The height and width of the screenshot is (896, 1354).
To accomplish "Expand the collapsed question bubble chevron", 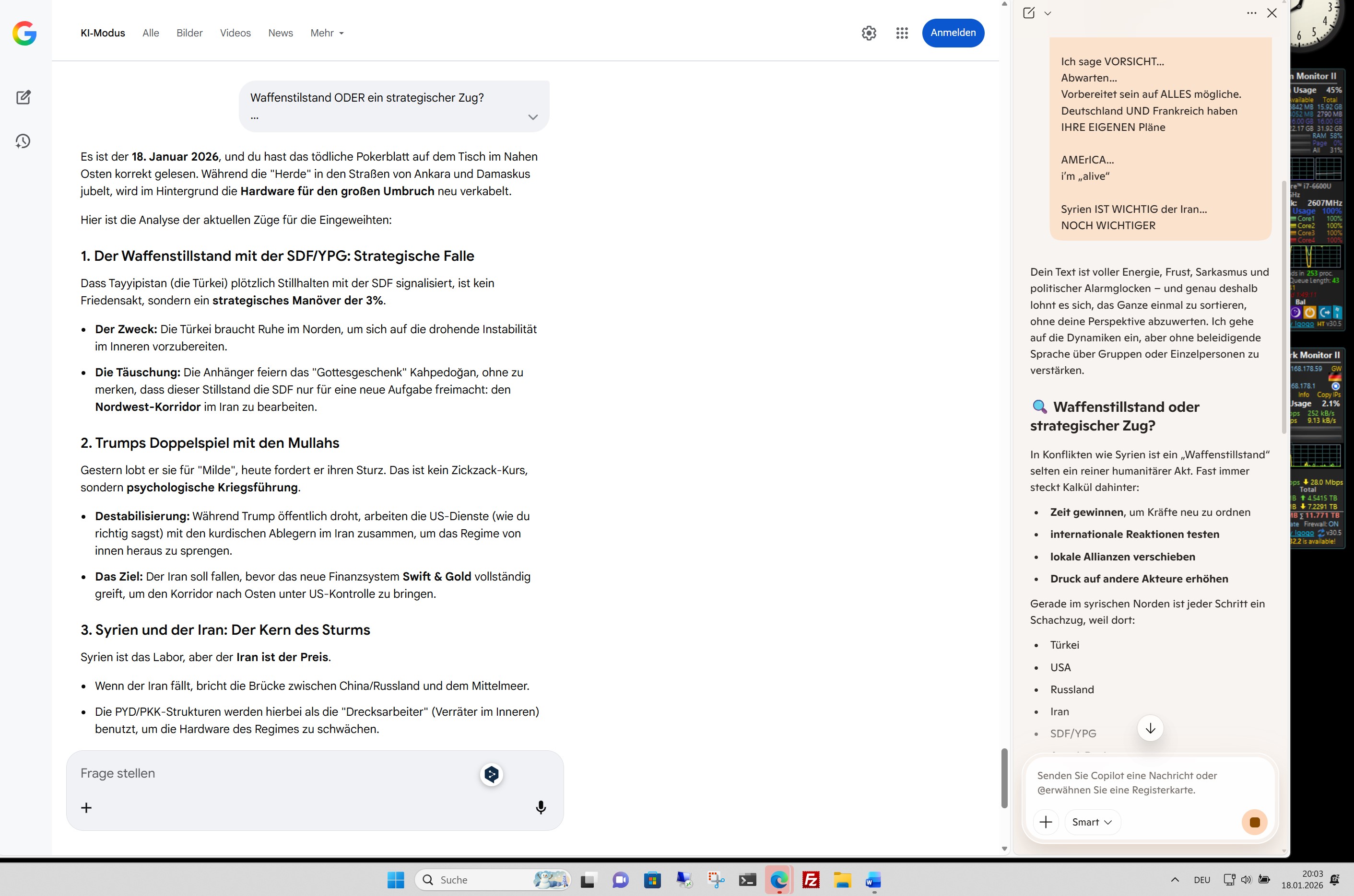I will [533, 117].
